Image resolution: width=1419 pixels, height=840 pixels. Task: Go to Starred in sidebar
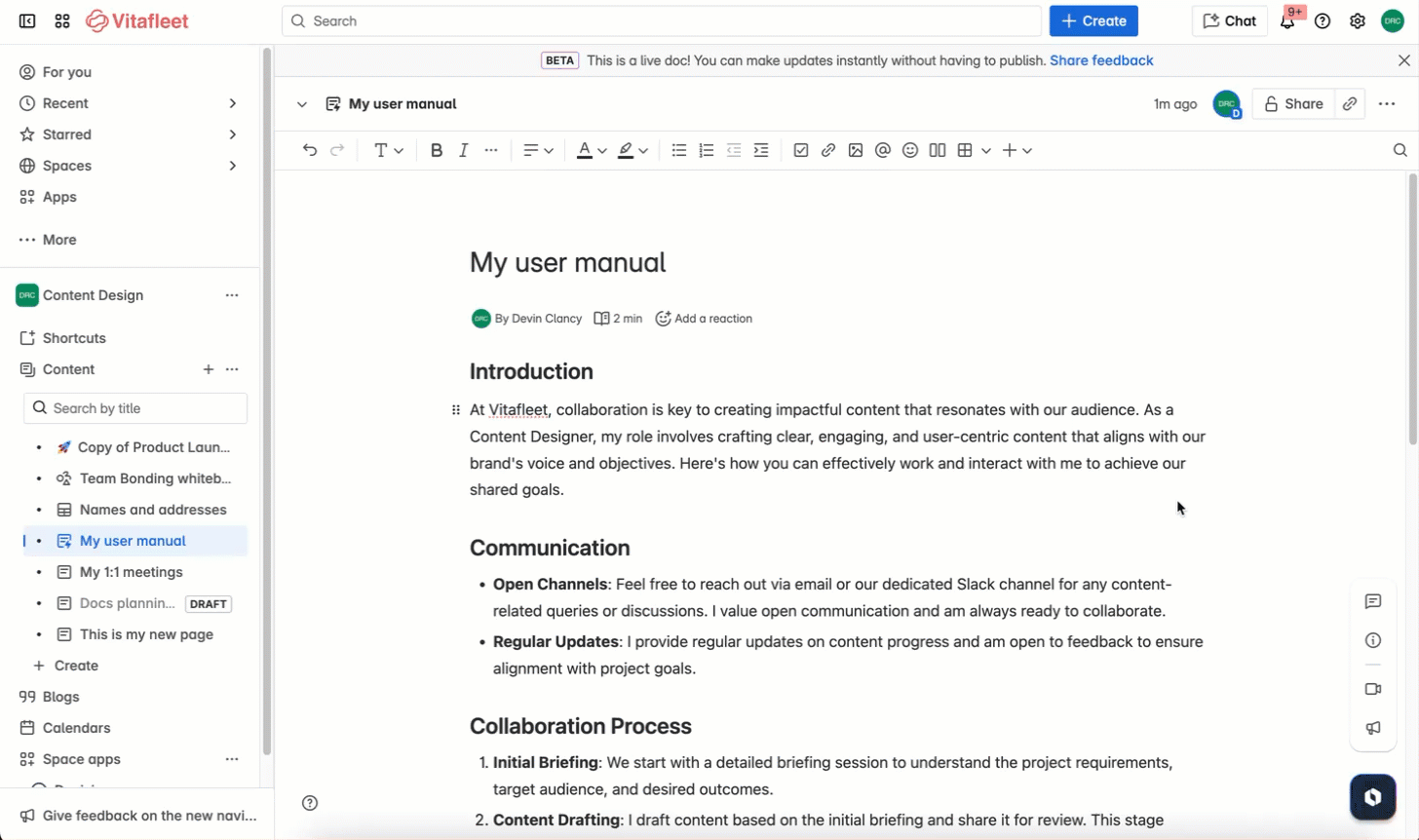[x=67, y=134]
